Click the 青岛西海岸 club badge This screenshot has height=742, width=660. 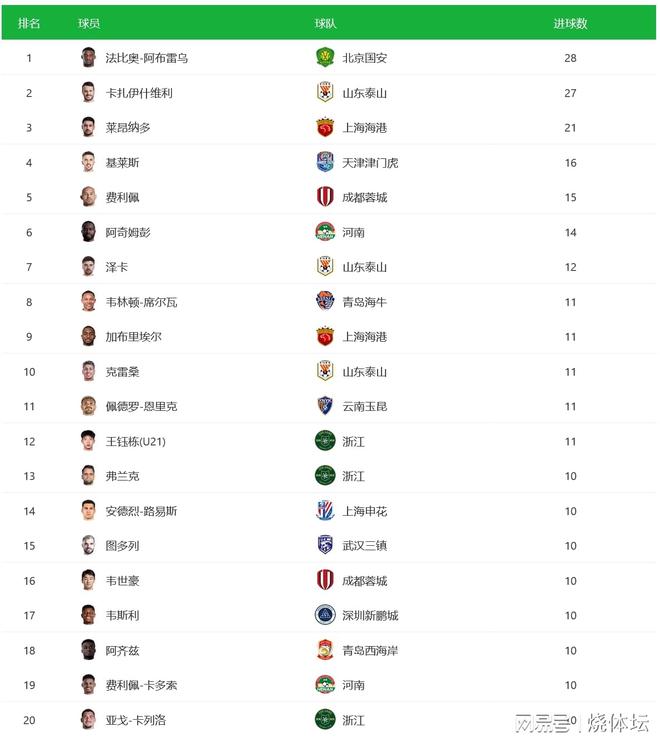tap(324, 650)
